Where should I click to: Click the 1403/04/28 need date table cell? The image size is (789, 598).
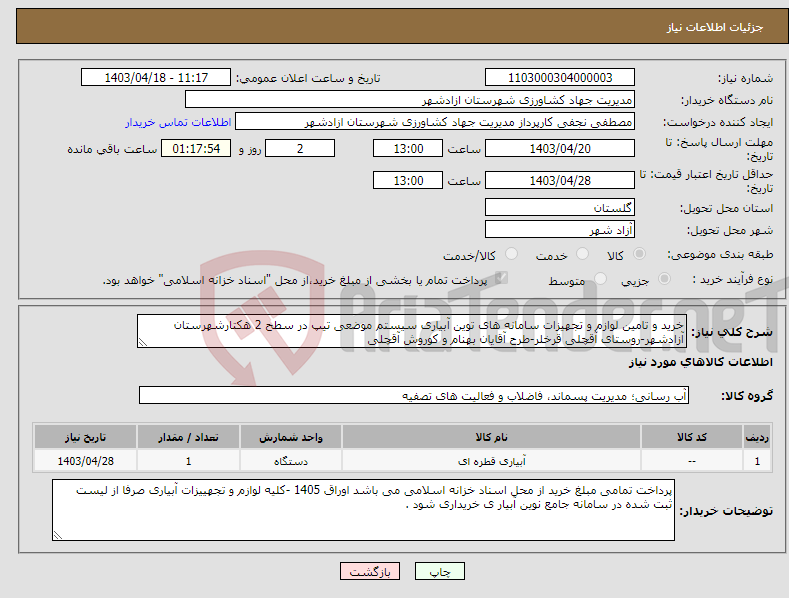point(86,461)
